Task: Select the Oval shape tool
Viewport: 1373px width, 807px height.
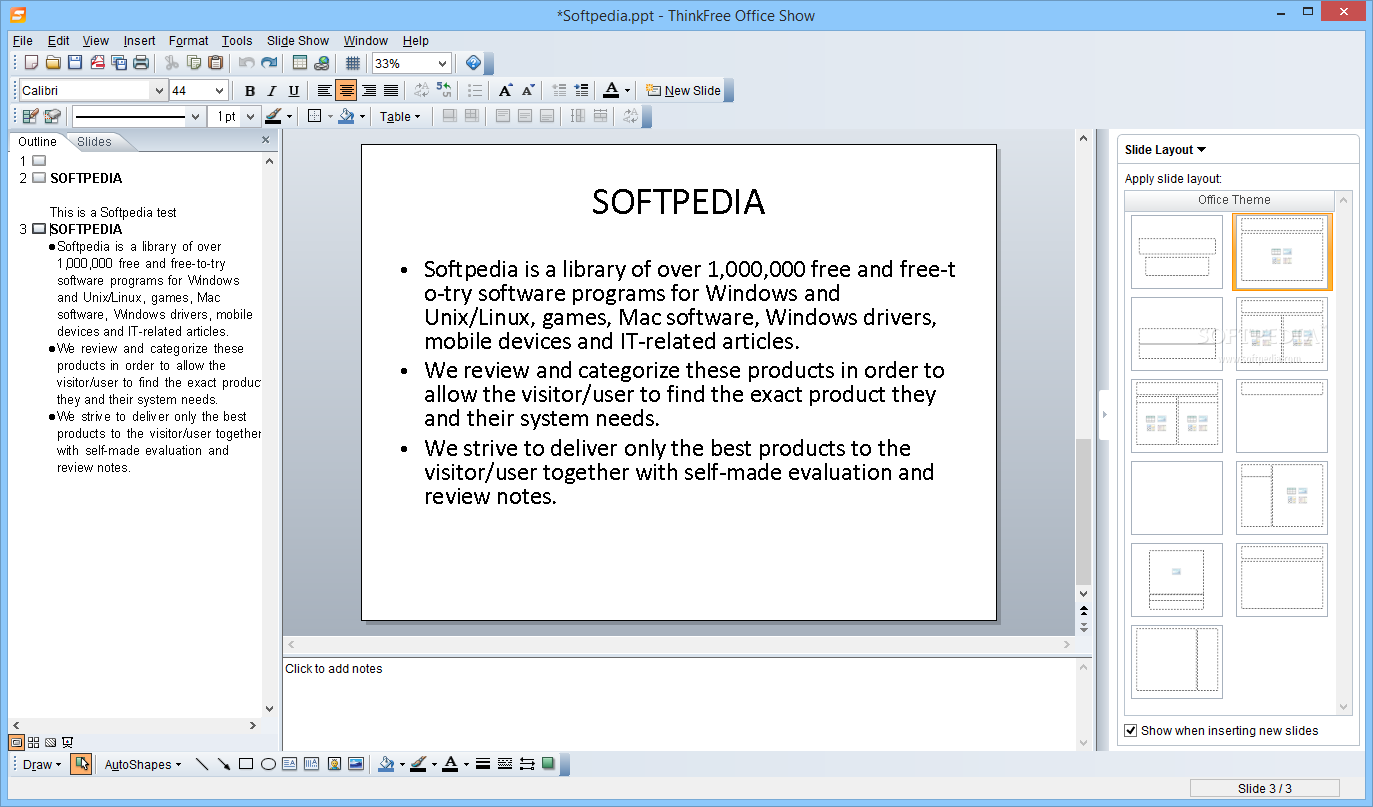Action: 268,764
